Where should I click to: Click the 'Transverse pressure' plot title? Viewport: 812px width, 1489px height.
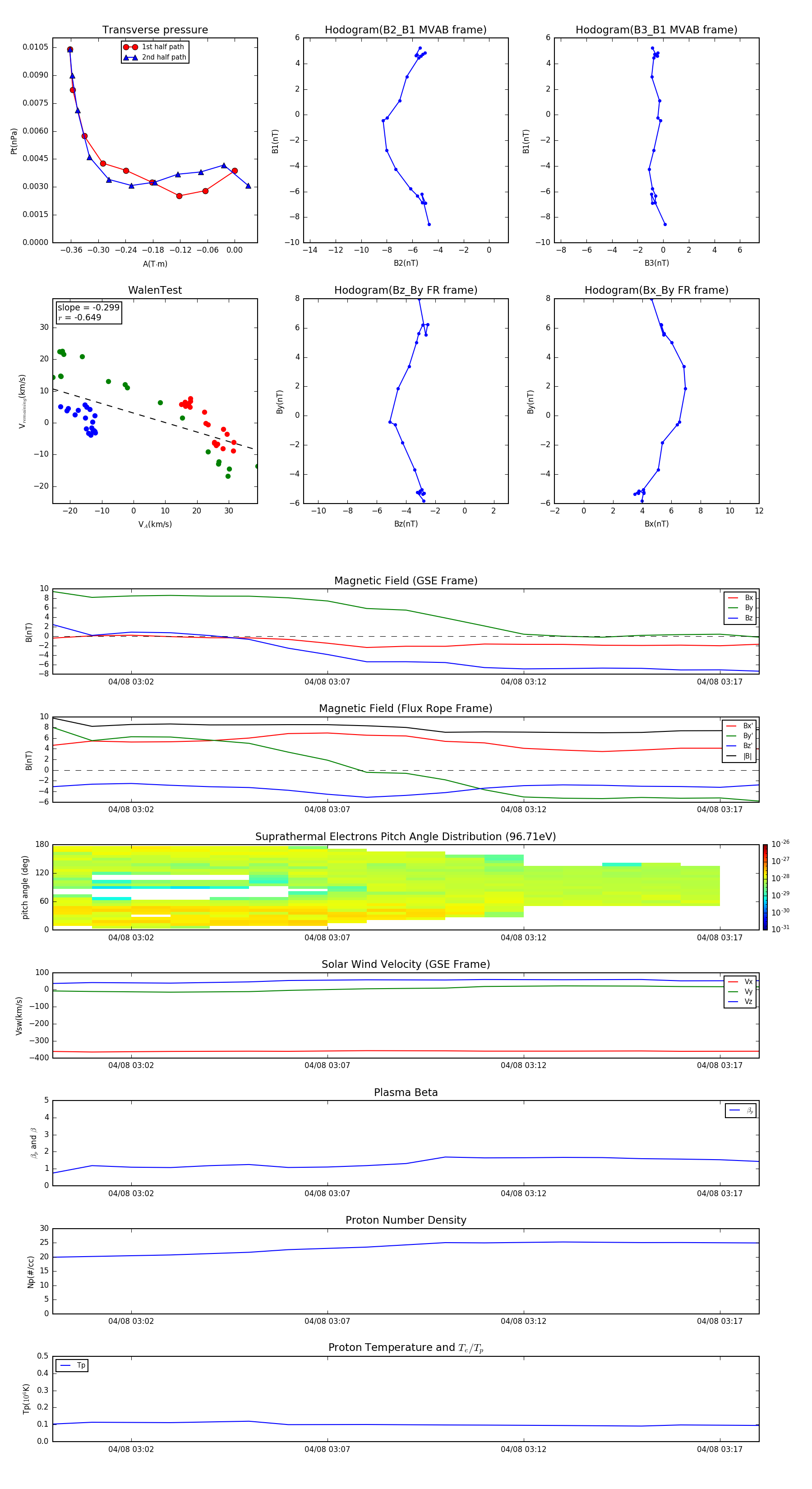pos(155,30)
